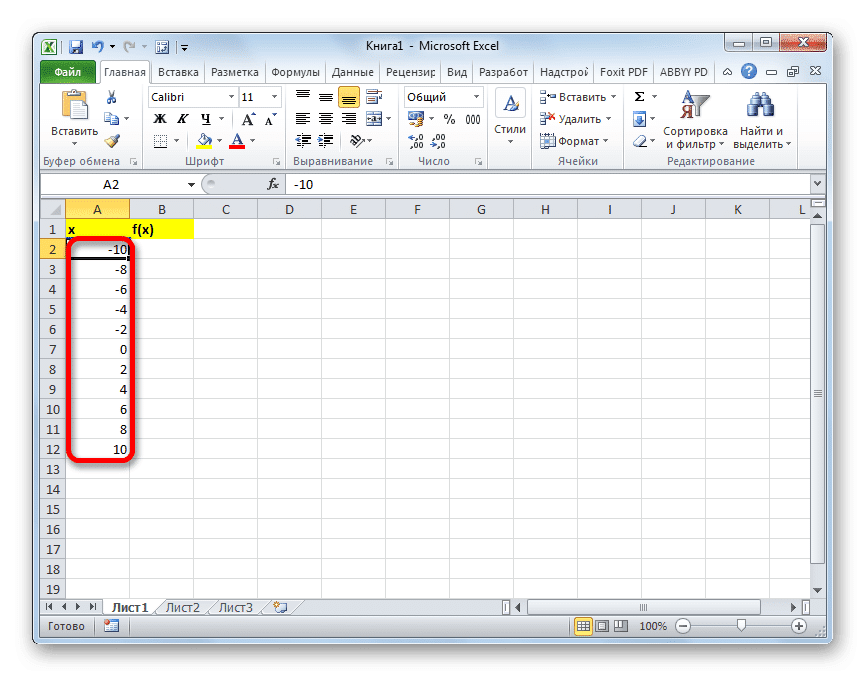The width and height of the screenshot is (866, 677).
Task: Click the Paste (Вставить) clipboard icon
Action: (x=75, y=105)
